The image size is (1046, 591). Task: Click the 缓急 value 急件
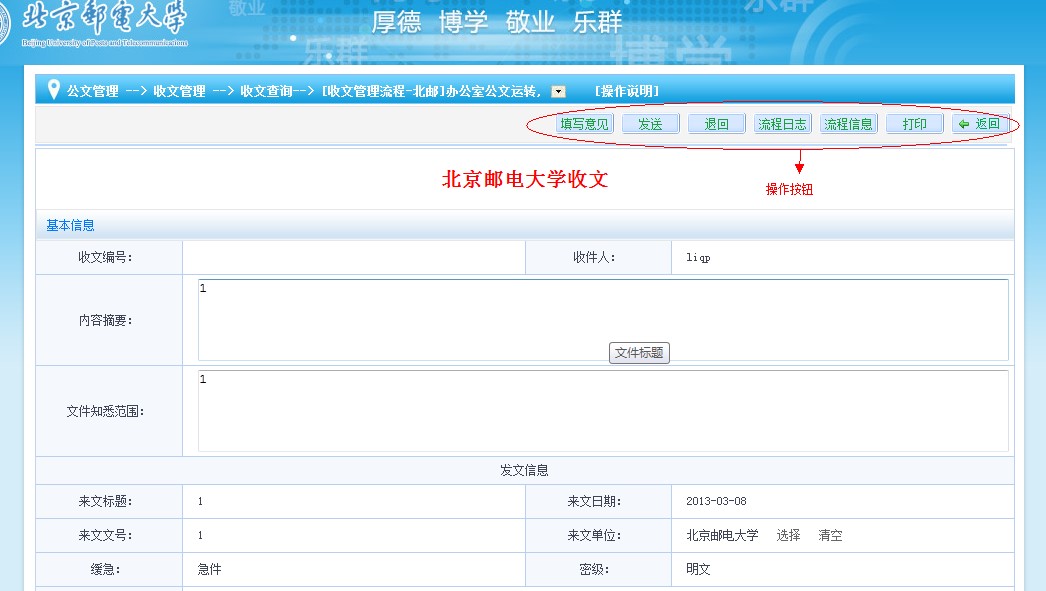tap(209, 569)
